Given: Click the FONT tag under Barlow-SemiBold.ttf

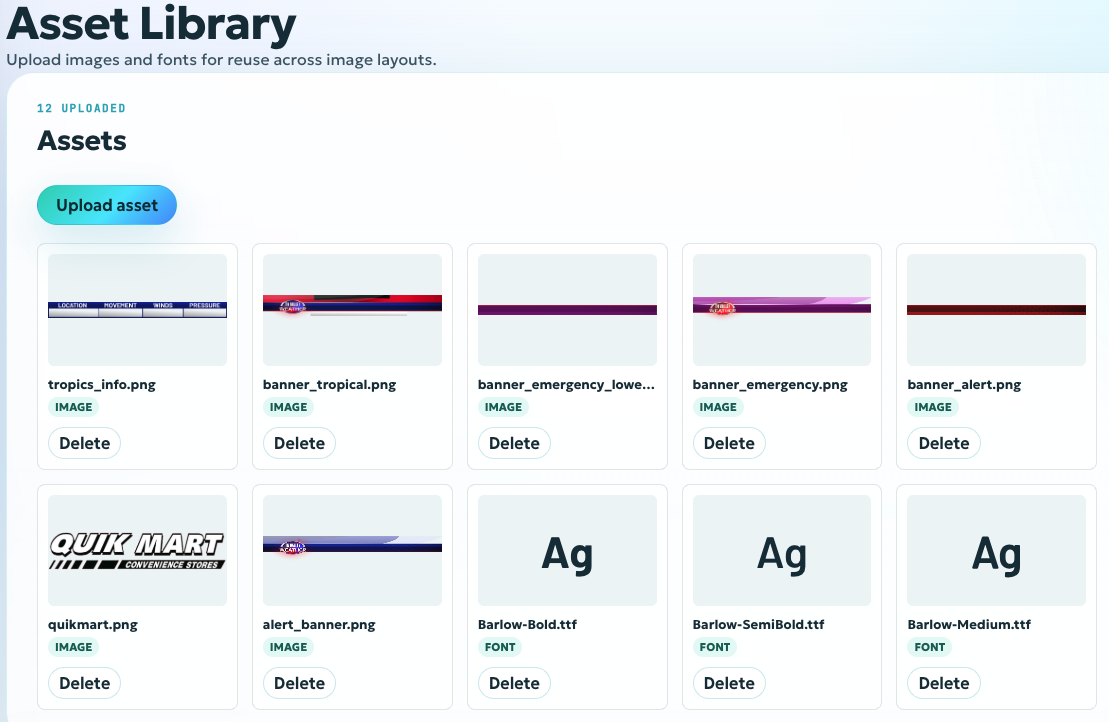Looking at the screenshot, I should (715, 647).
